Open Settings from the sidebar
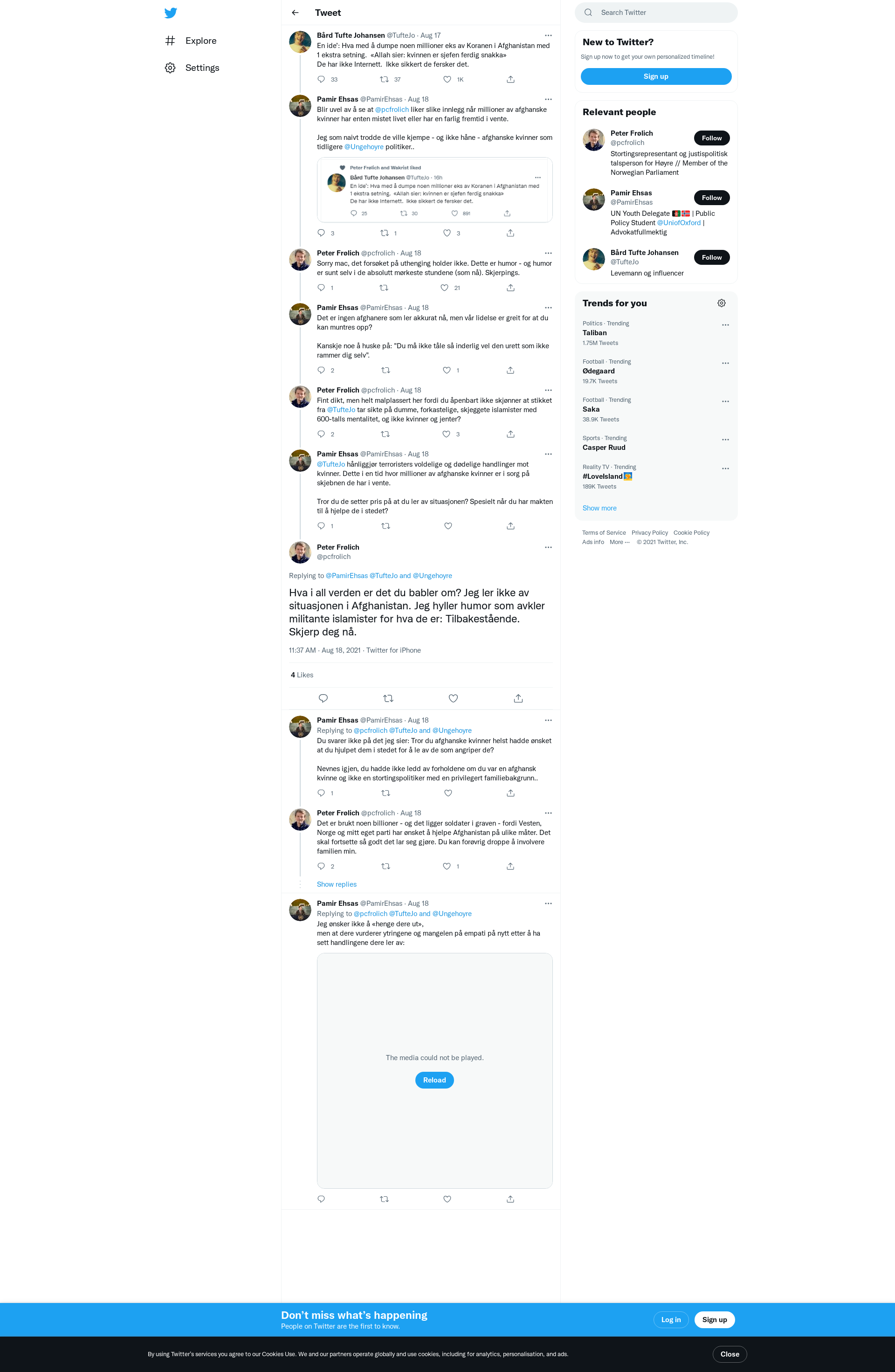 [192, 68]
